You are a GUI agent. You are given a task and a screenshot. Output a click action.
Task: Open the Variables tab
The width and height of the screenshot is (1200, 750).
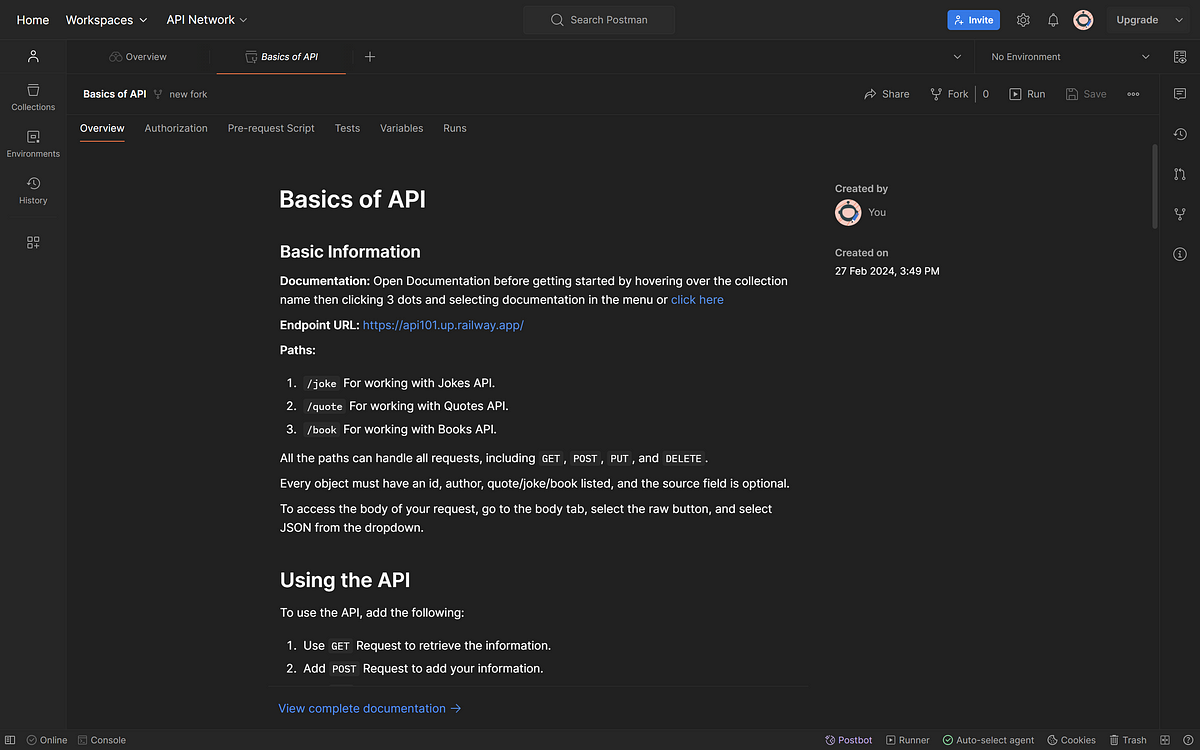pos(401,128)
